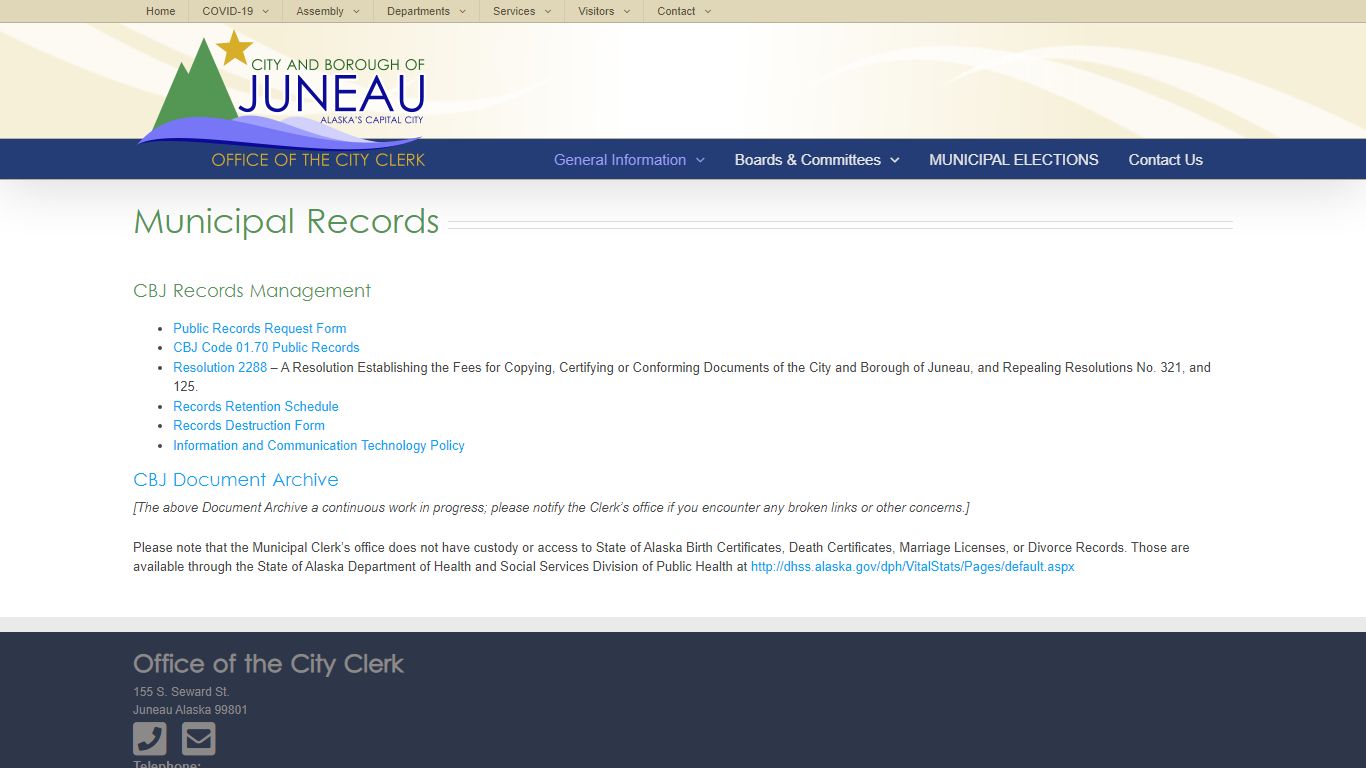This screenshot has height=768, width=1366.
Task: Open Resolution 2288 link
Action: point(220,367)
